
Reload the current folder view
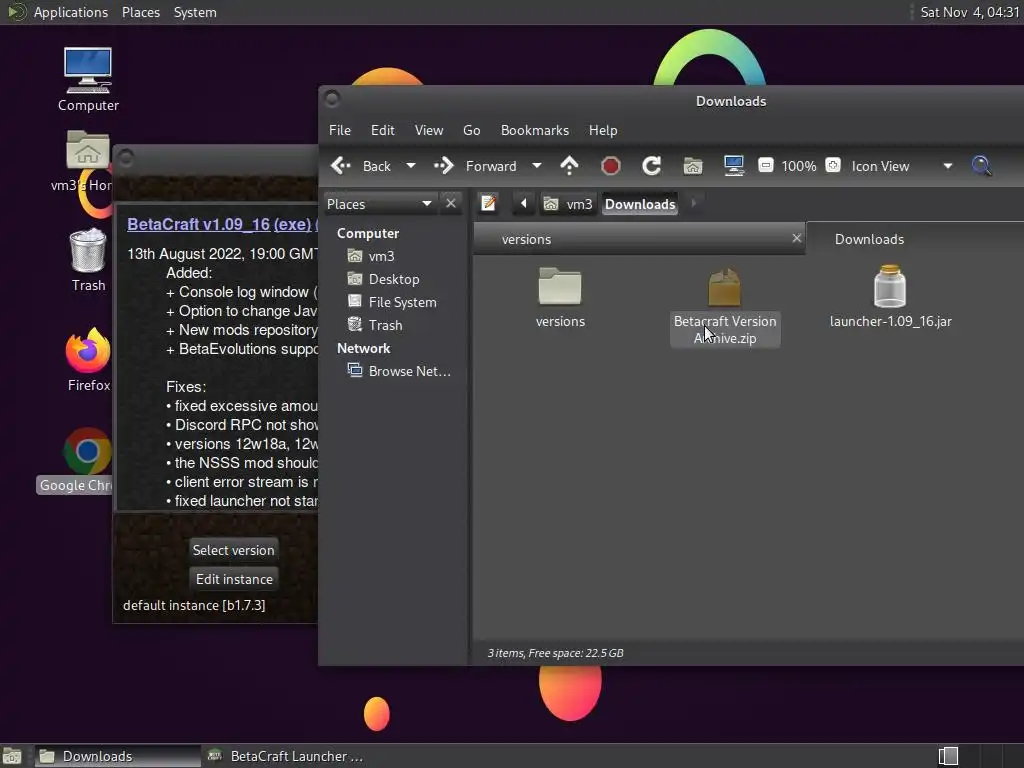651,166
